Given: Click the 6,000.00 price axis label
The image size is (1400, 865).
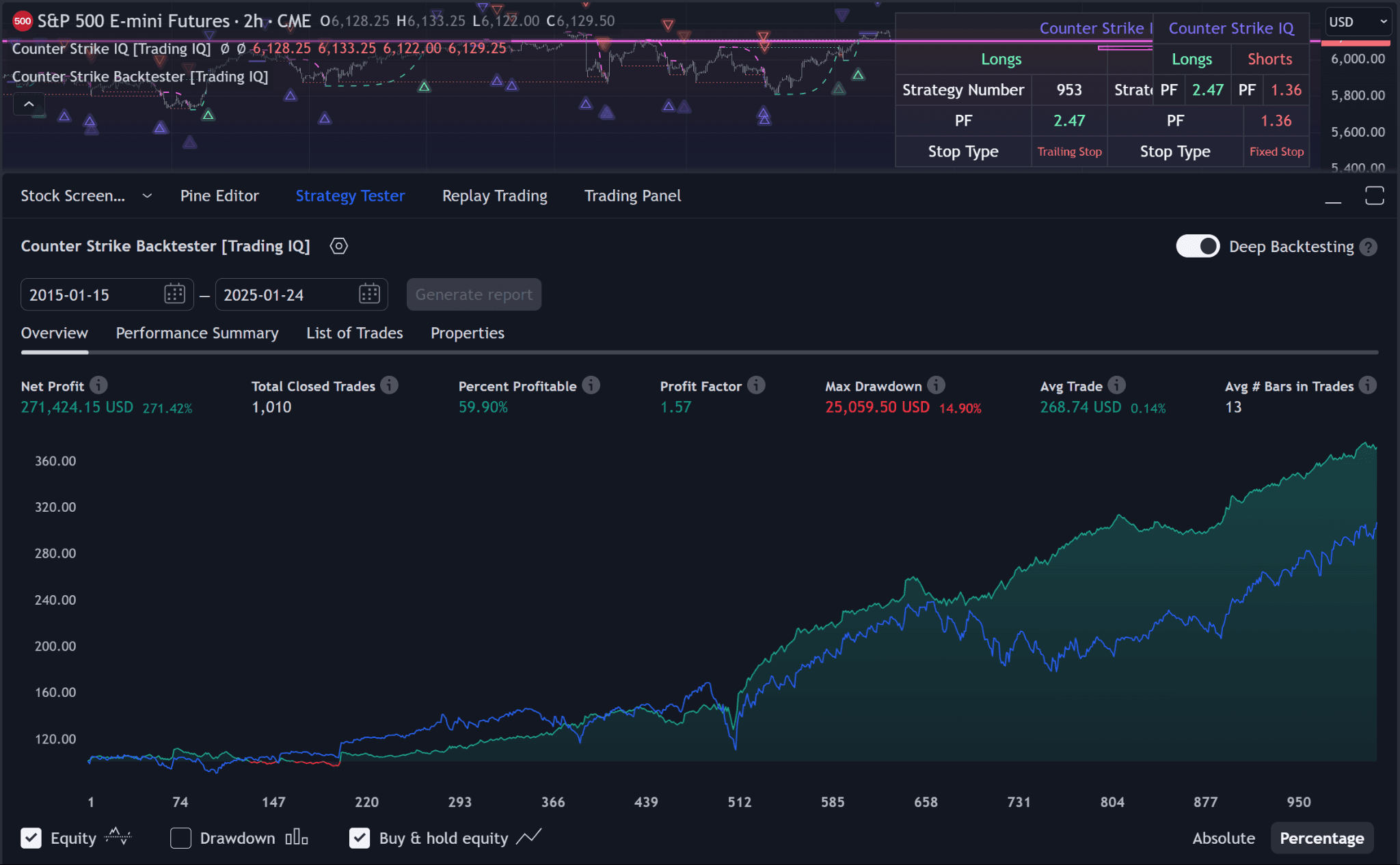Looking at the screenshot, I should pyautogui.click(x=1358, y=59).
